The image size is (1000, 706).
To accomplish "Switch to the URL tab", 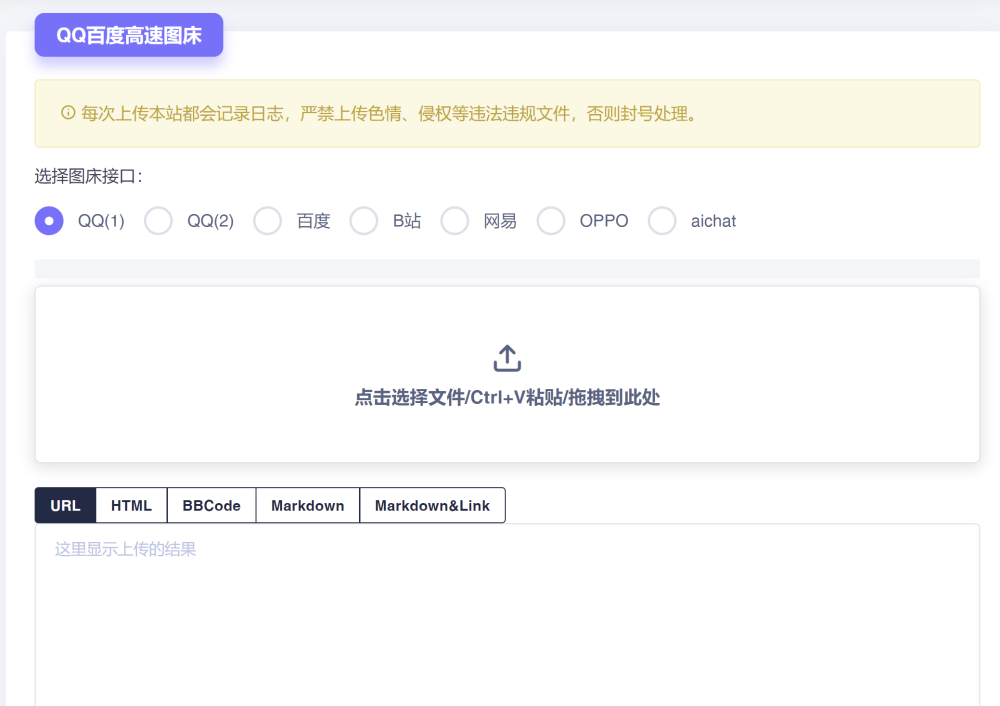I will click(x=65, y=505).
